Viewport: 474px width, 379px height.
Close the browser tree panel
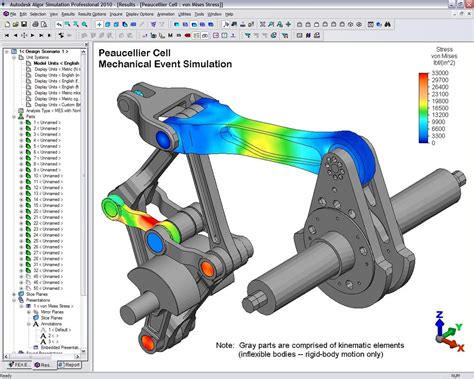click(x=86, y=44)
